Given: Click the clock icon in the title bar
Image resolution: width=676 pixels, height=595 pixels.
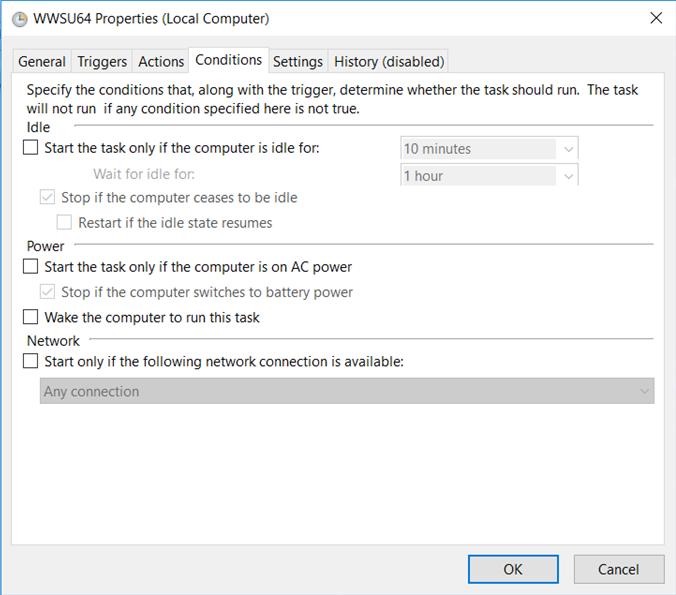Looking at the screenshot, I should (19, 19).
